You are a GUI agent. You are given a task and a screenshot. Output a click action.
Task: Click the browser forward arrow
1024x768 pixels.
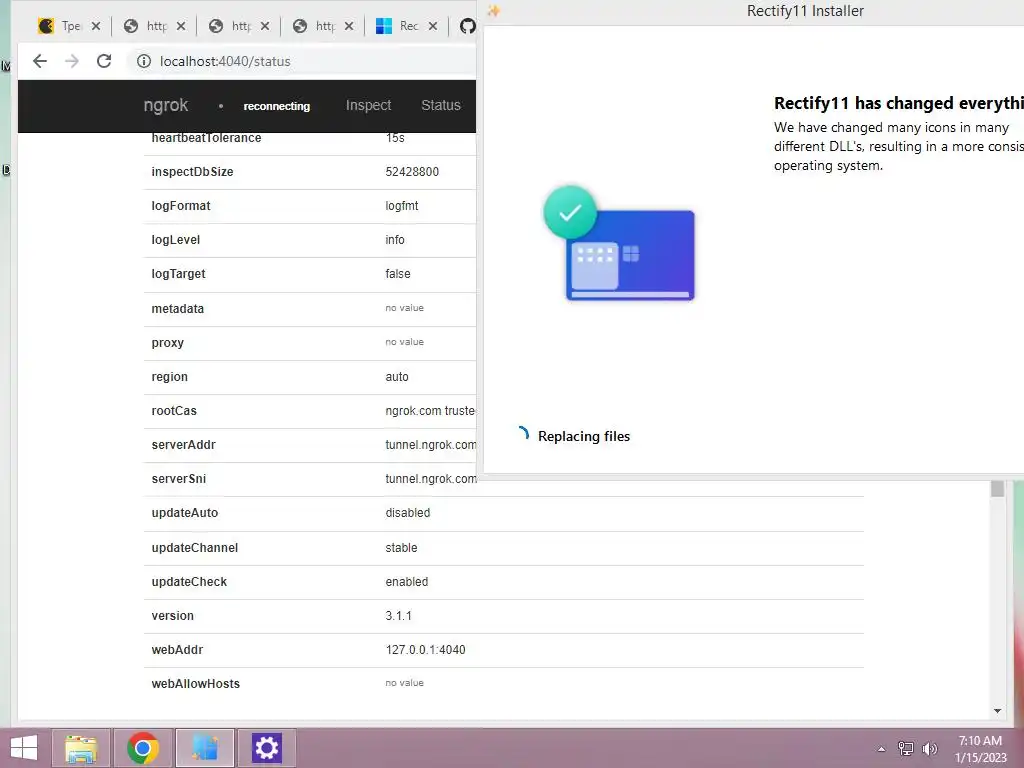[72, 61]
